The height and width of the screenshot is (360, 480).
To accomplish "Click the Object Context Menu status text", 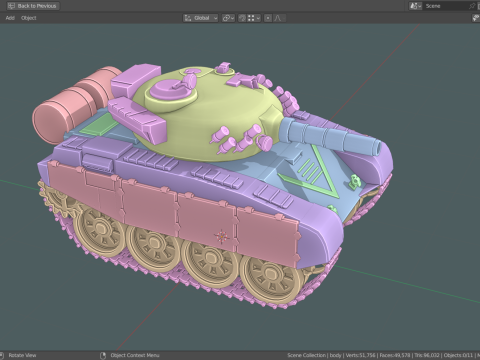I will point(135,355).
